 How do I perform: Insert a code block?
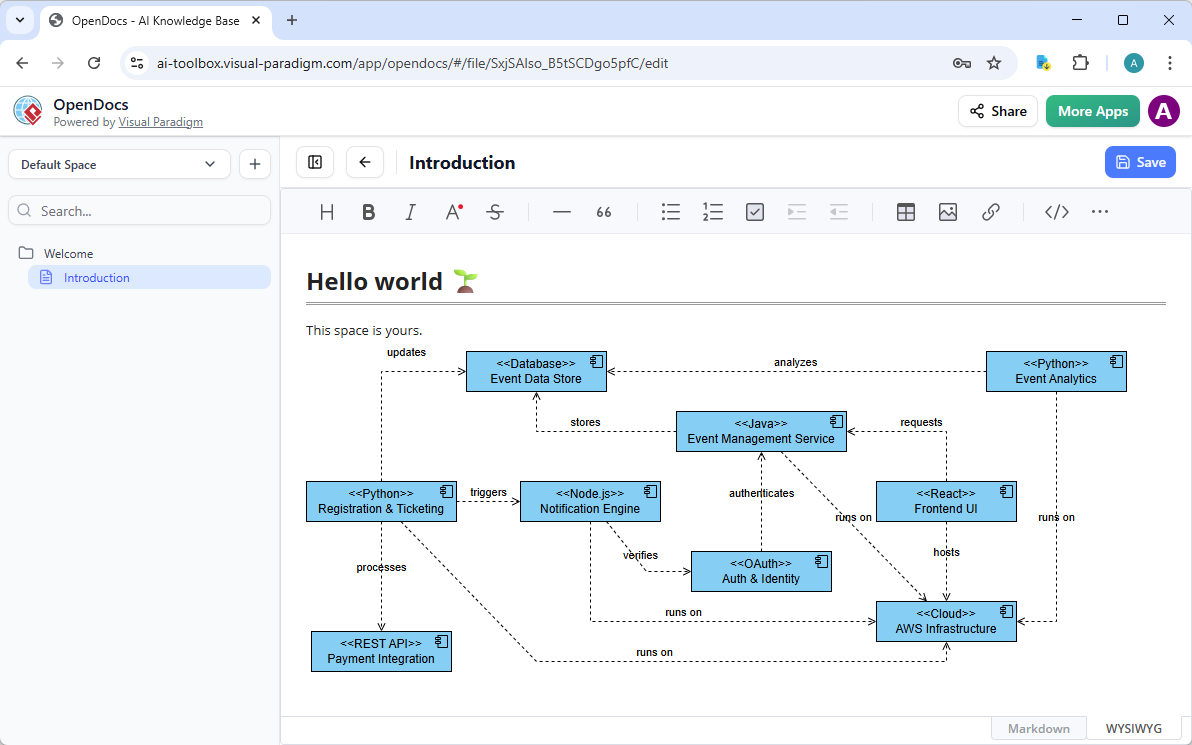click(1056, 211)
